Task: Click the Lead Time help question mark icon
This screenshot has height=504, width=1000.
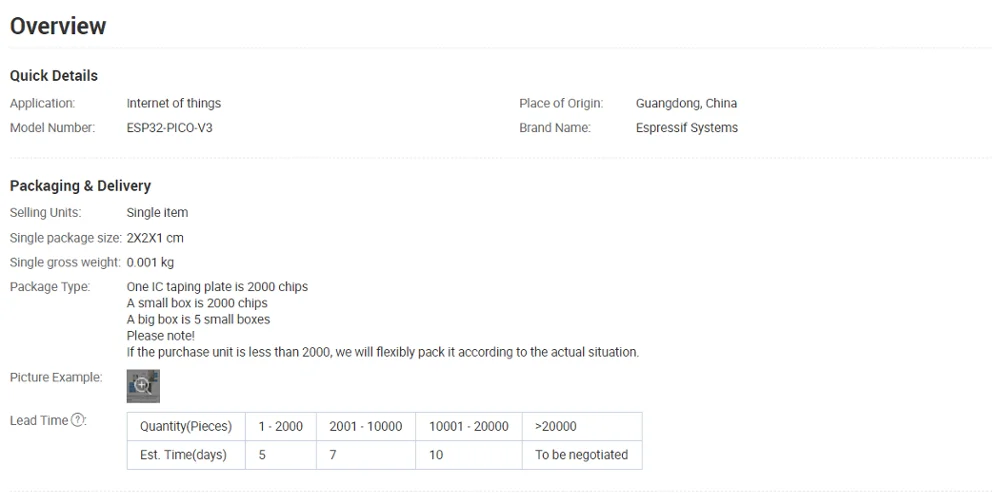Action: (x=78, y=420)
